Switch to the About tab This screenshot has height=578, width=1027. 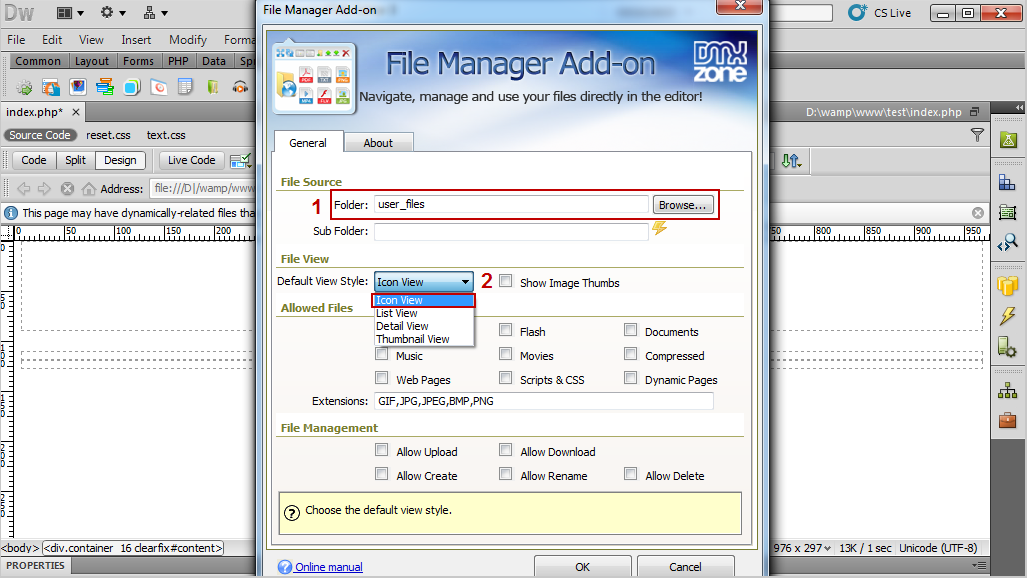click(378, 143)
